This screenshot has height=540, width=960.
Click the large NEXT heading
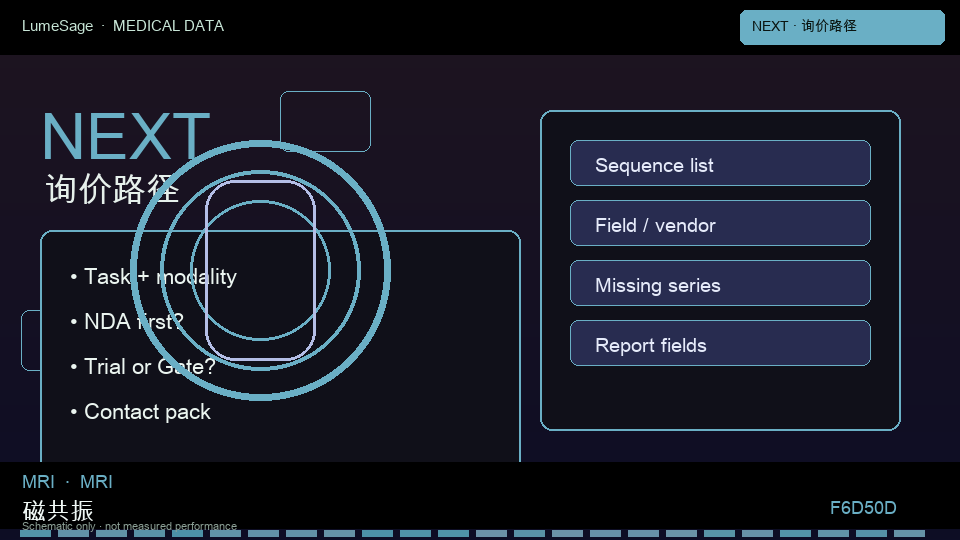click(126, 137)
